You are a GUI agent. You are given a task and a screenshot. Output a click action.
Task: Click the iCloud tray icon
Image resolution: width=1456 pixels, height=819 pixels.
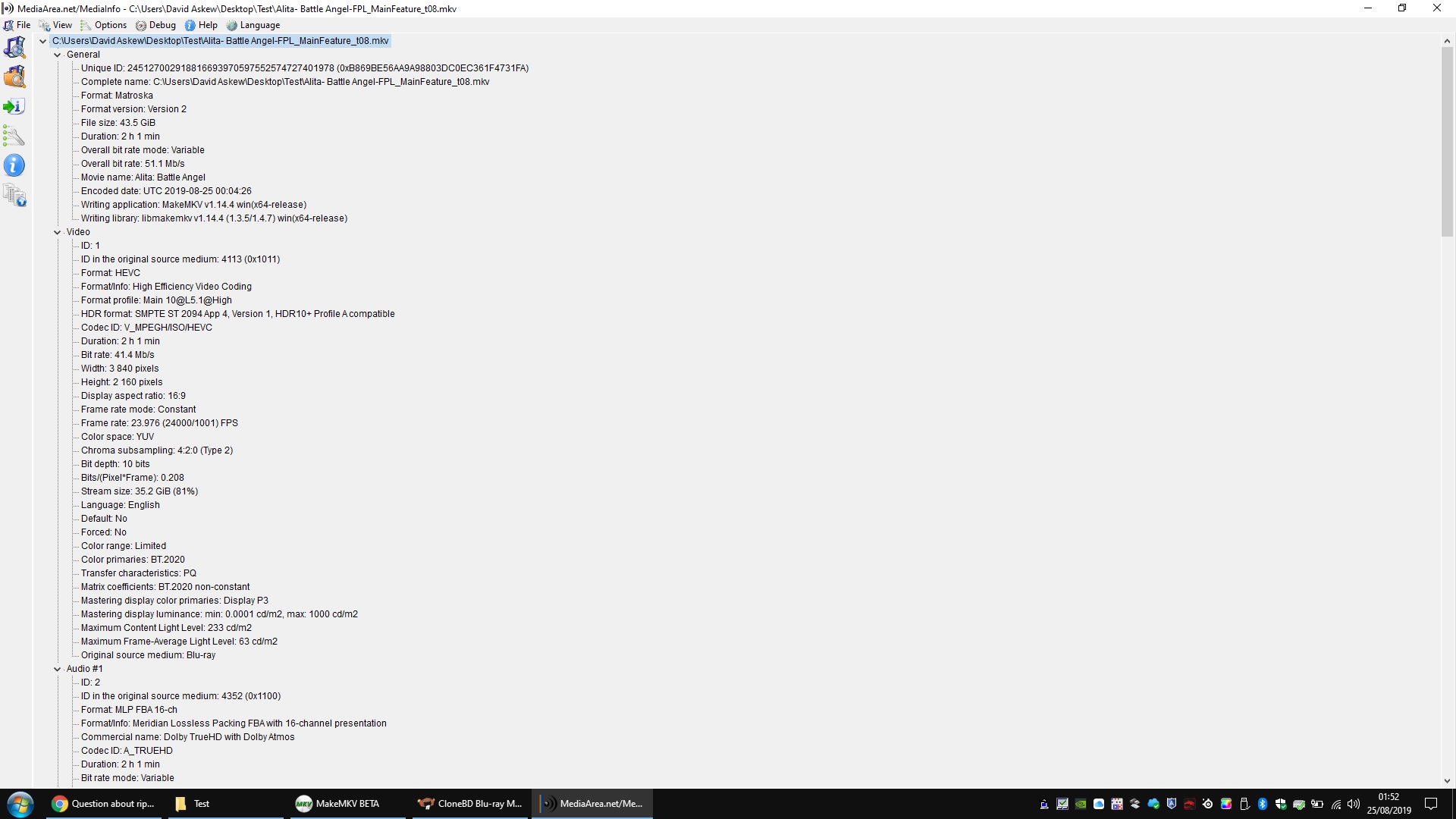pos(1099,804)
